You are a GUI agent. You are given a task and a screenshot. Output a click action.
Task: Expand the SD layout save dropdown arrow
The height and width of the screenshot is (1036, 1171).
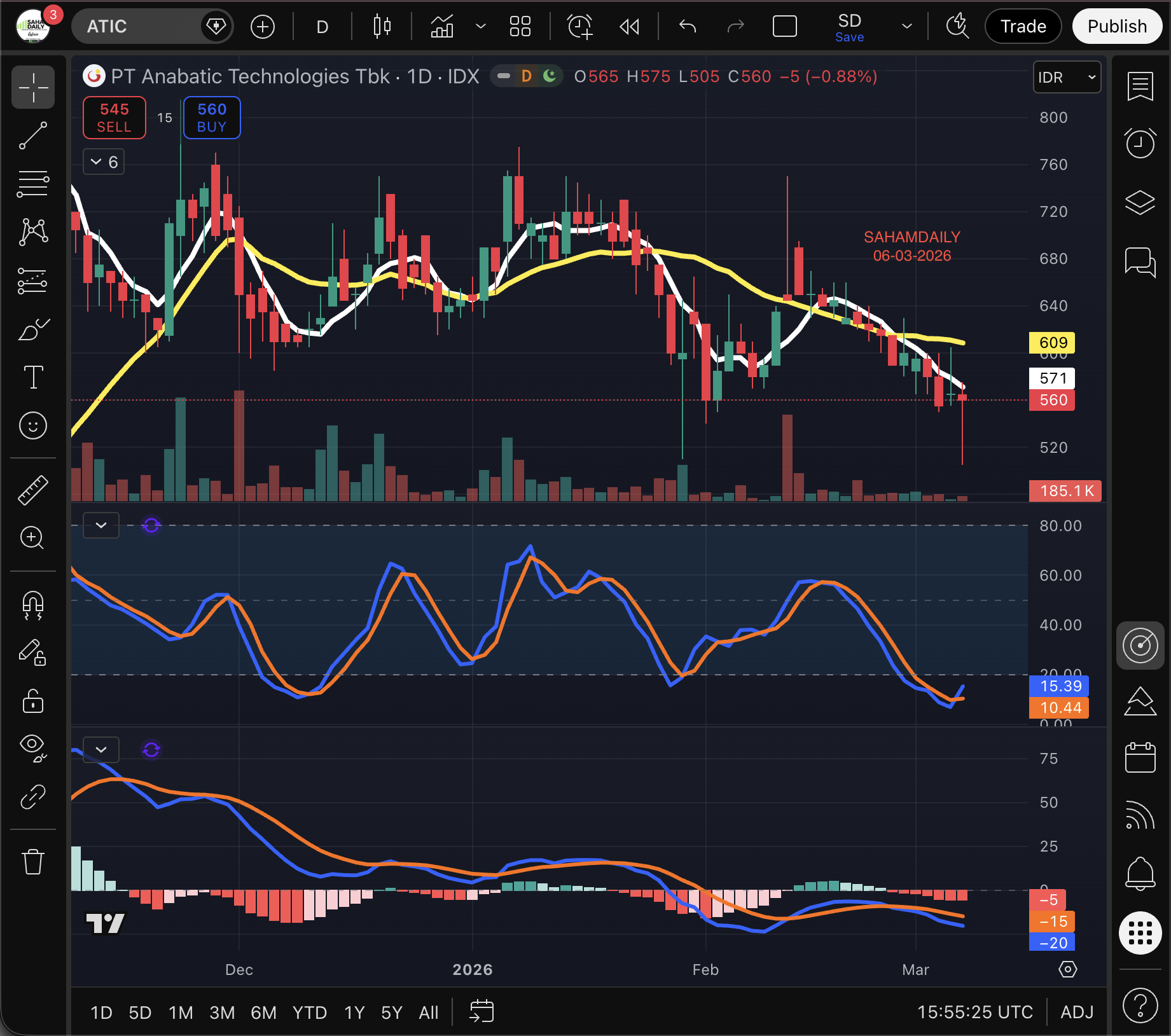point(907,27)
